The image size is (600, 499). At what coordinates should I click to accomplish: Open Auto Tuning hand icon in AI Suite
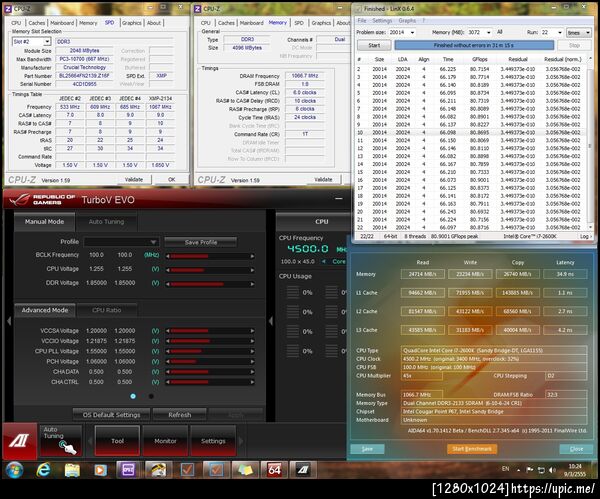[x=61, y=441]
